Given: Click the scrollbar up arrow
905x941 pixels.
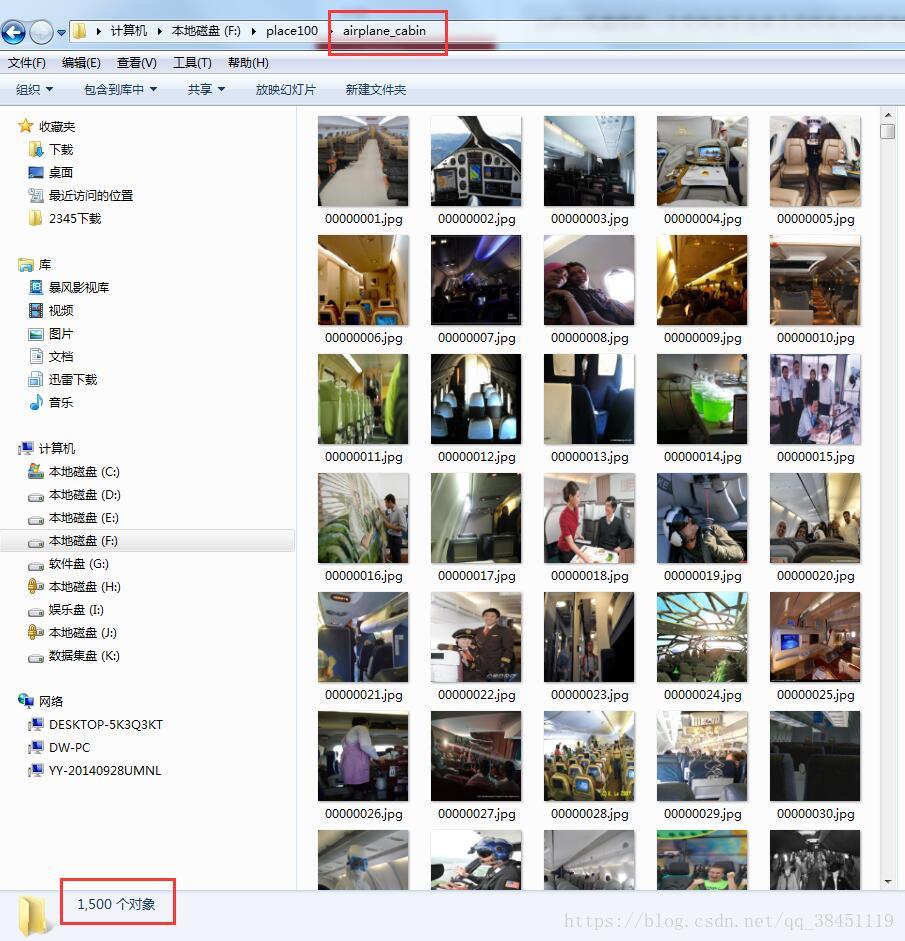Looking at the screenshot, I should tap(888, 115).
